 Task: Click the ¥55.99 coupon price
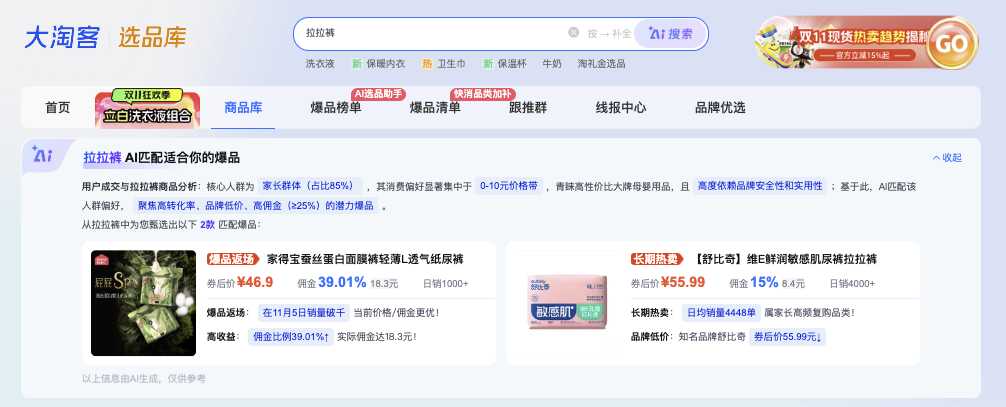point(683,282)
